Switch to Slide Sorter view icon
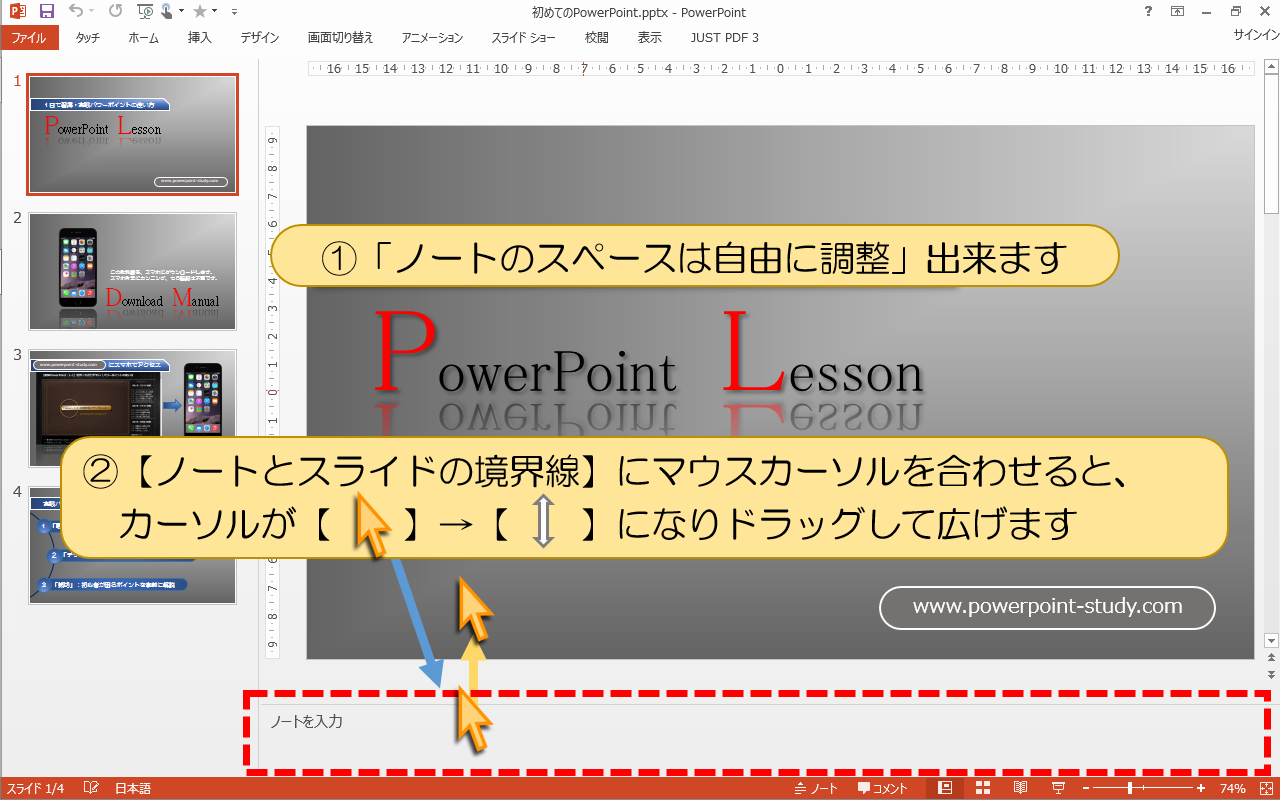The height and width of the screenshot is (800, 1280). click(x=983, y=789)
